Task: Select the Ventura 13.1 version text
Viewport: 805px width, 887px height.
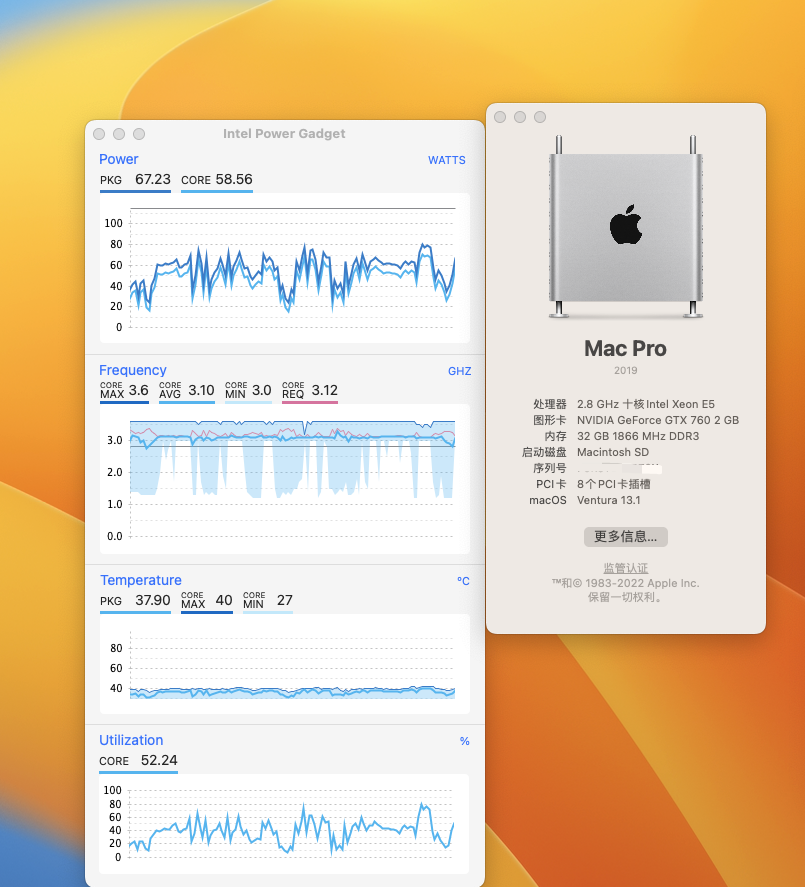Action: pyautogui.click(x=609, y=500)
